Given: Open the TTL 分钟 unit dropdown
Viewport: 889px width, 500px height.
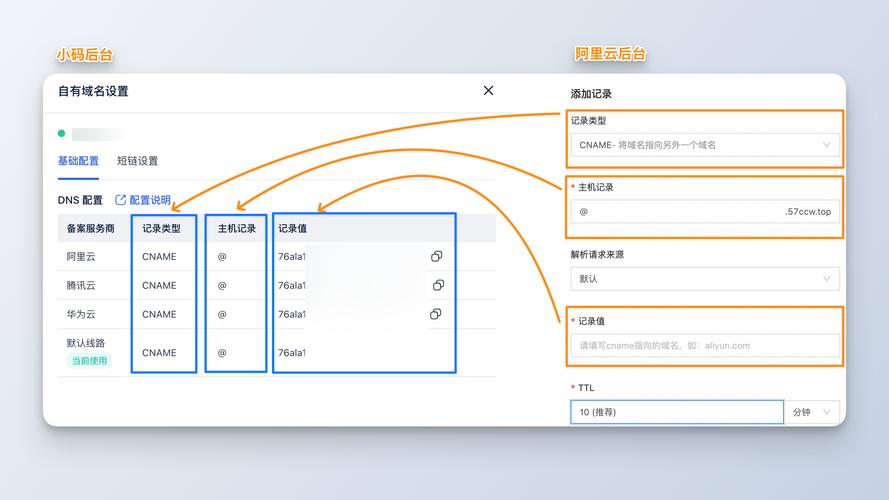Looking at the screenshot, I should point(812,412).
